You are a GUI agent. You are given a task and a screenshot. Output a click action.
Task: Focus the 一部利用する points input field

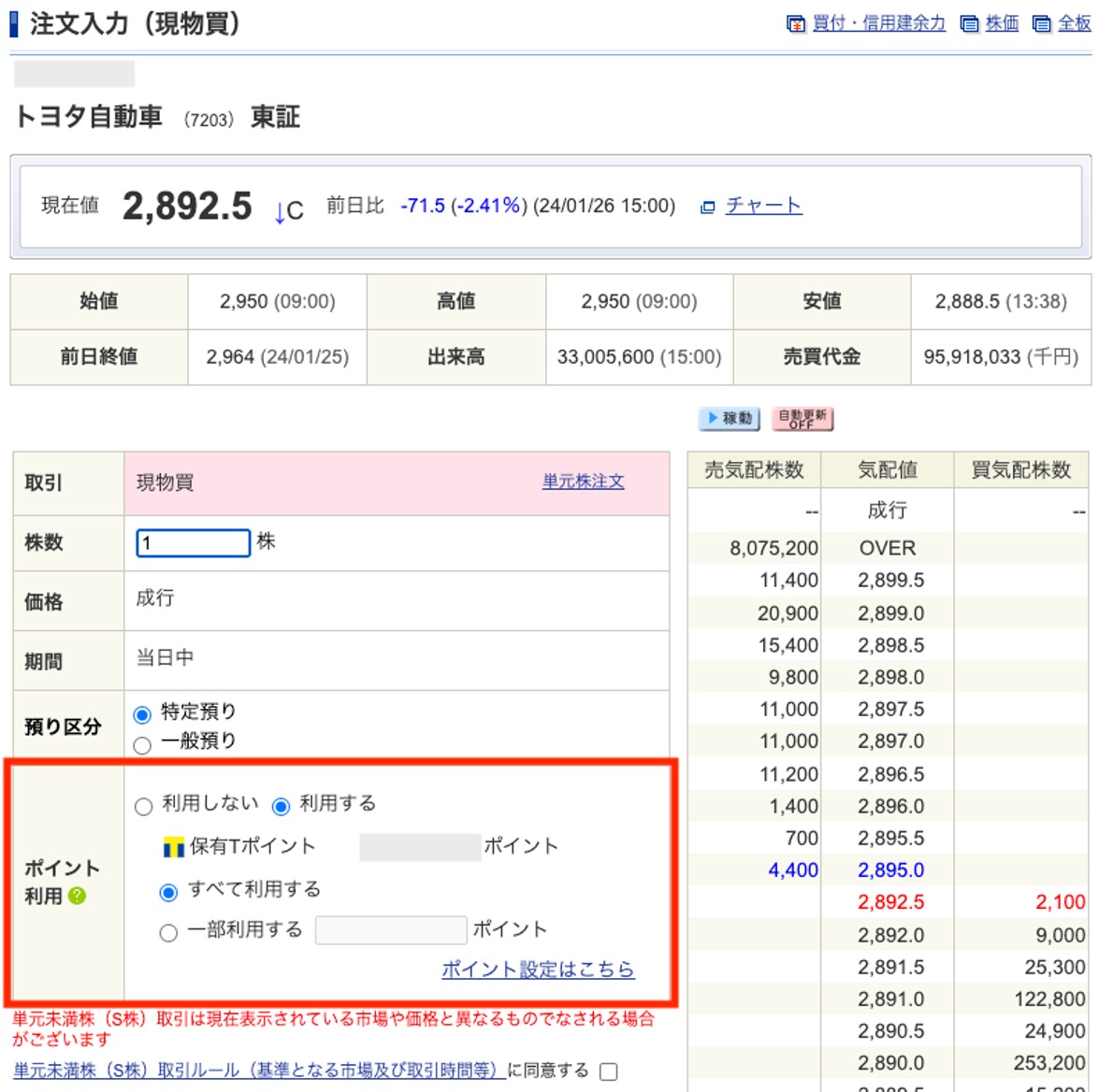pyautogui.click(x=391, y=930)
